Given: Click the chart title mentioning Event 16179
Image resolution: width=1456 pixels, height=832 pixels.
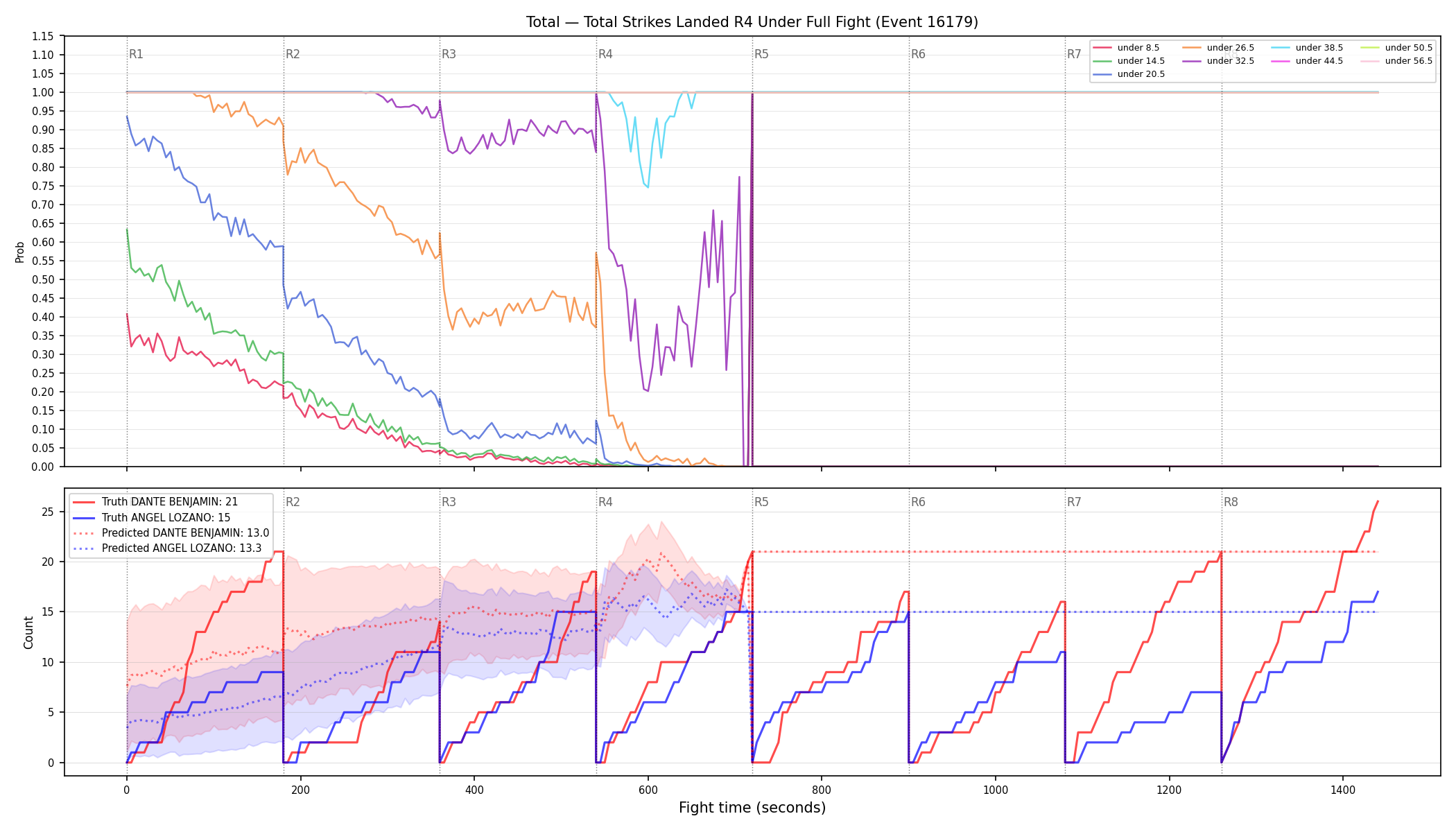Looking at the screenshot, I should [x=752, y=22].
